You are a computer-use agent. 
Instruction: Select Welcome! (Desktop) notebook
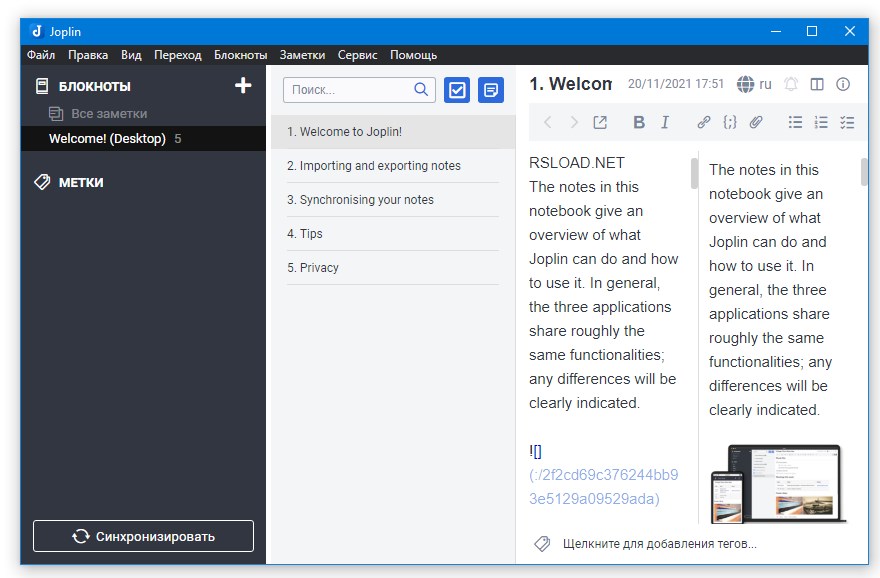click(143, 139)
